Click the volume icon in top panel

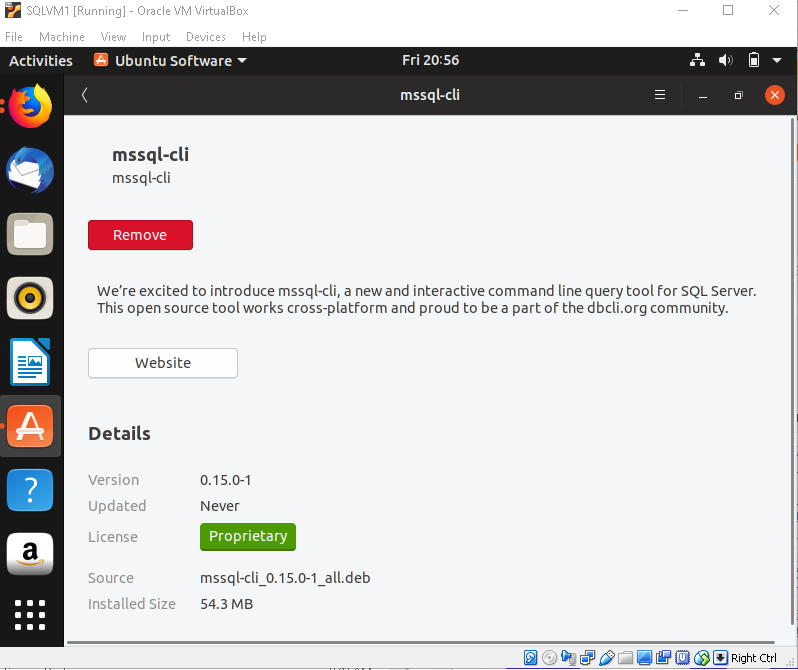click(726, 60)
